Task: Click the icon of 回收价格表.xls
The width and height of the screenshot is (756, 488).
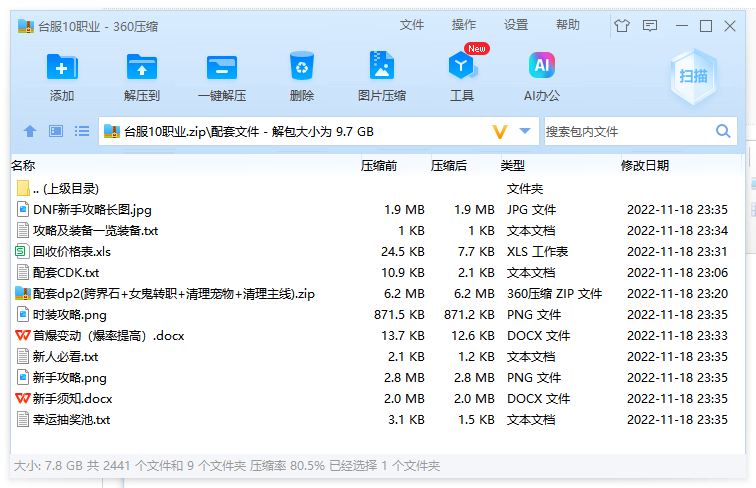Action: [x=23, y=251]
